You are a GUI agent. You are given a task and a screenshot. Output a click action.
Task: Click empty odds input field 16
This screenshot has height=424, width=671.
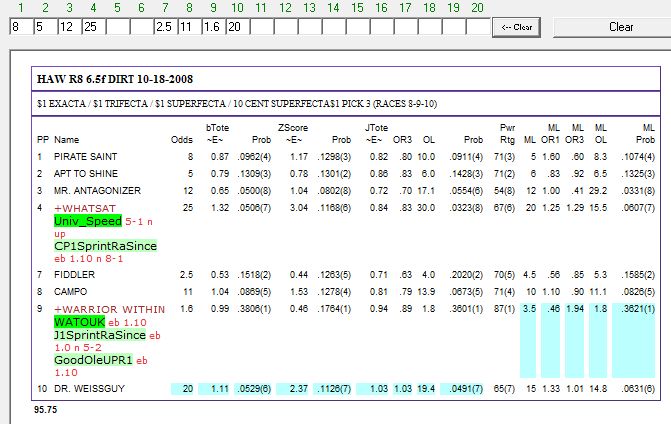(382, 27)
